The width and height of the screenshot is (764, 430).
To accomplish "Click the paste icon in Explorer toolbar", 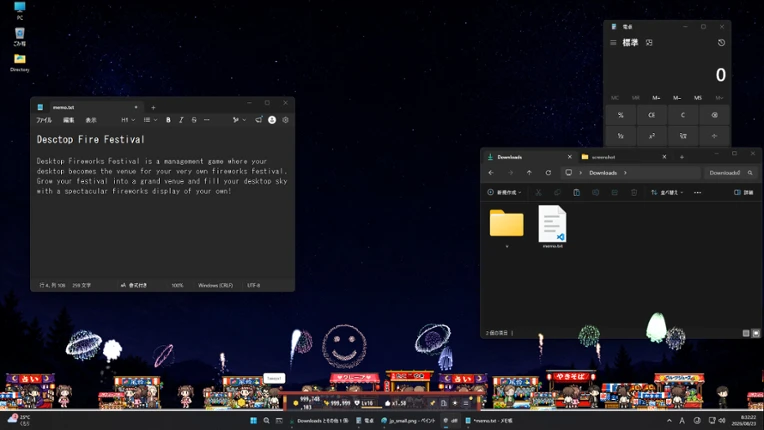I will click(576, 192).
